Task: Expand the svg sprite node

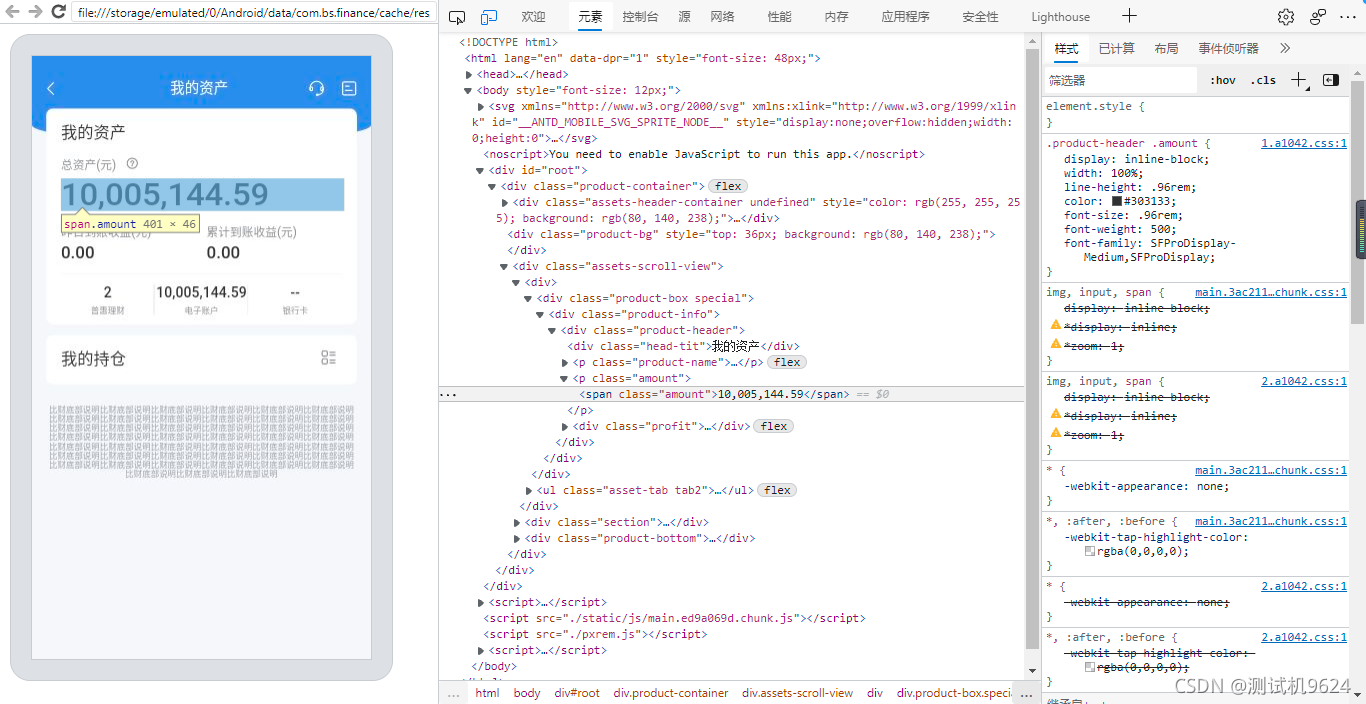Action: pos(481,107)
